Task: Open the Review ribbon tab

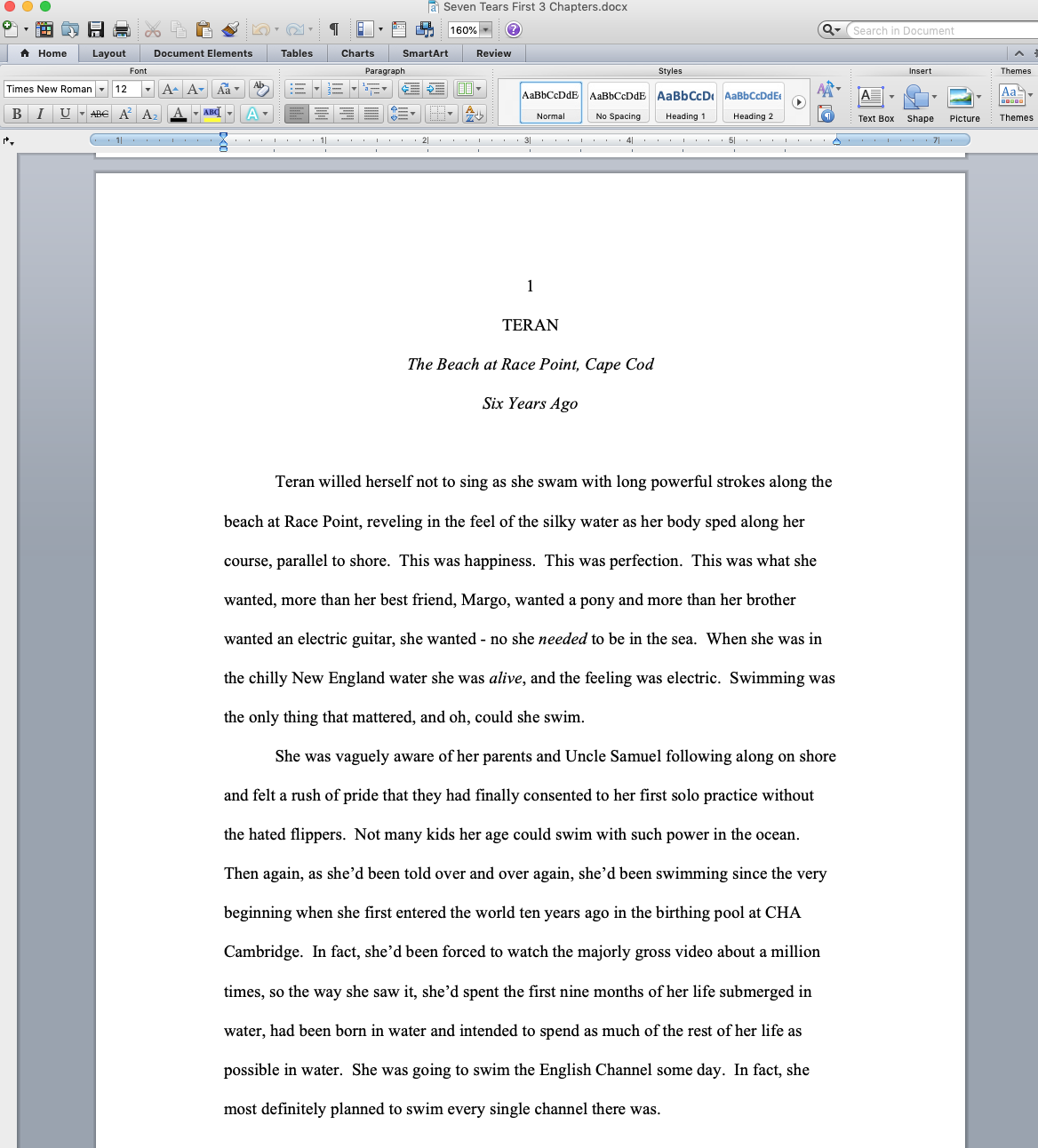Action: click(x=493, y=53)
